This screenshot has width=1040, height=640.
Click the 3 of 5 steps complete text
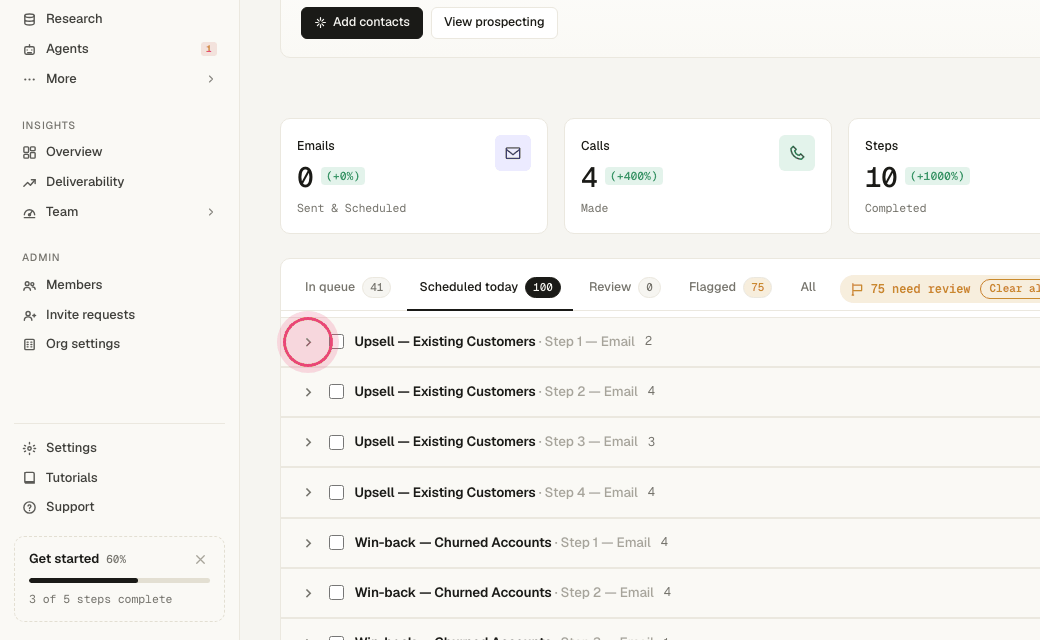100,600
